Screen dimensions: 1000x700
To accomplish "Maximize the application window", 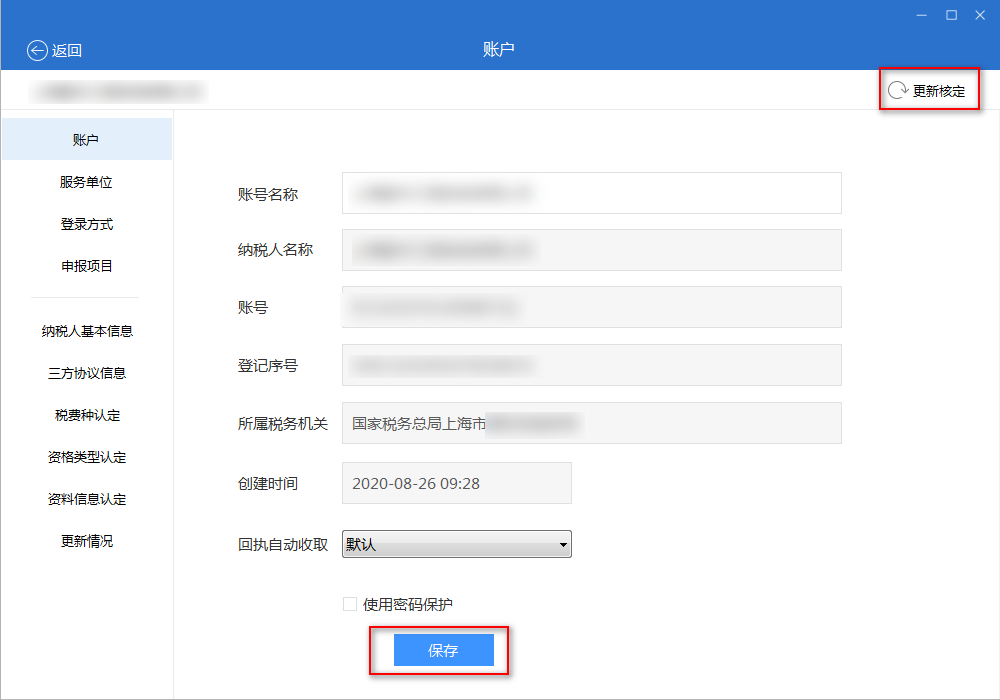I will coord(951,15).
